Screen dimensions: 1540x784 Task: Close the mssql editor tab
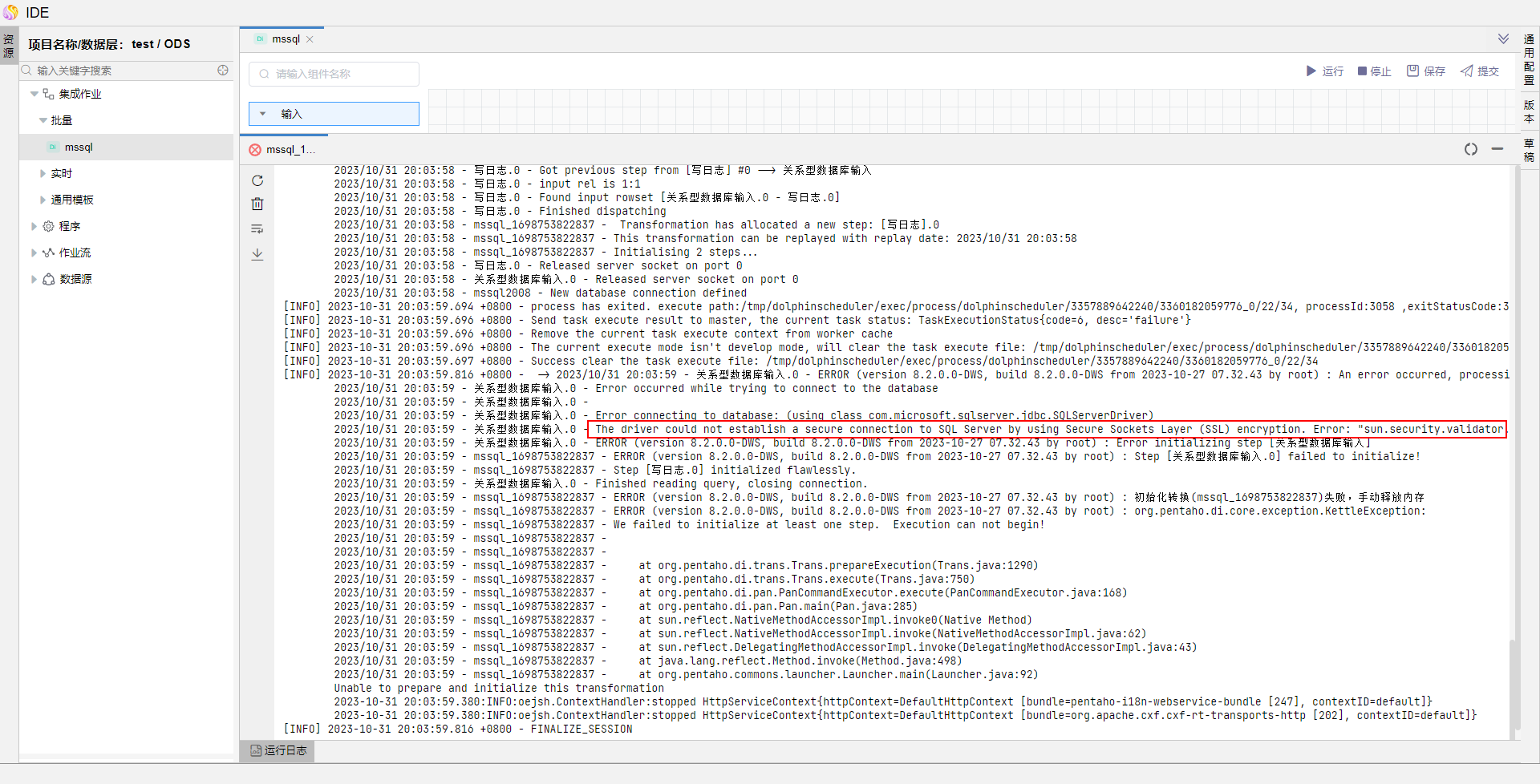310,39
